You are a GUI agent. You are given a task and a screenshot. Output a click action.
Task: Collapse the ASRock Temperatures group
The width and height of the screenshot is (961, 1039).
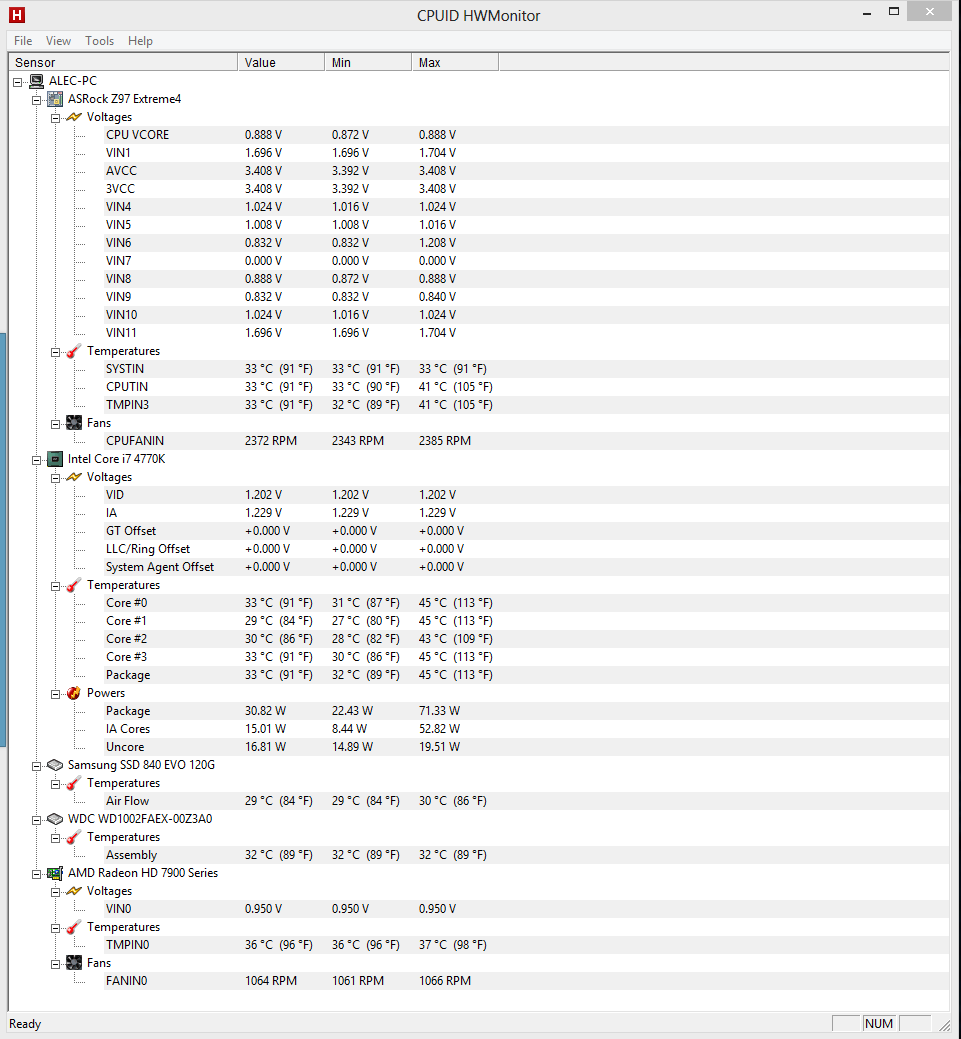point(56,352)
